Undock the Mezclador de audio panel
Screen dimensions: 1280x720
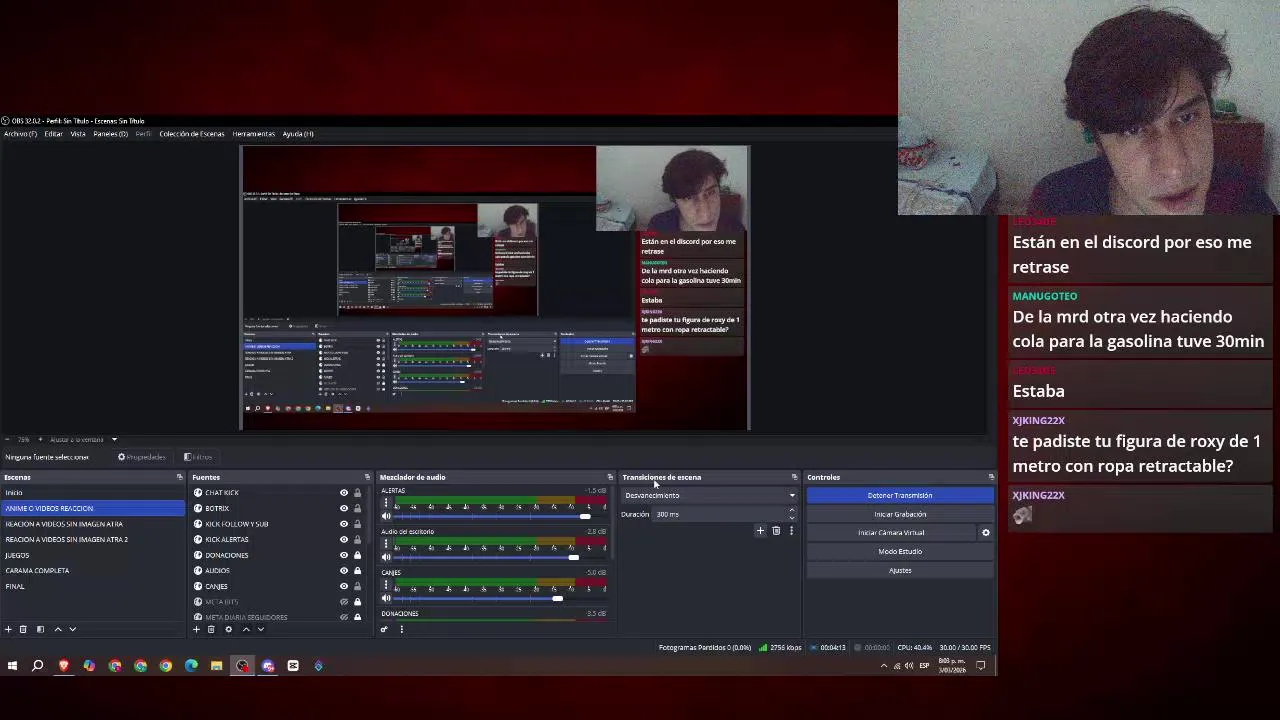pyautogui.click(x=610, y=477)
